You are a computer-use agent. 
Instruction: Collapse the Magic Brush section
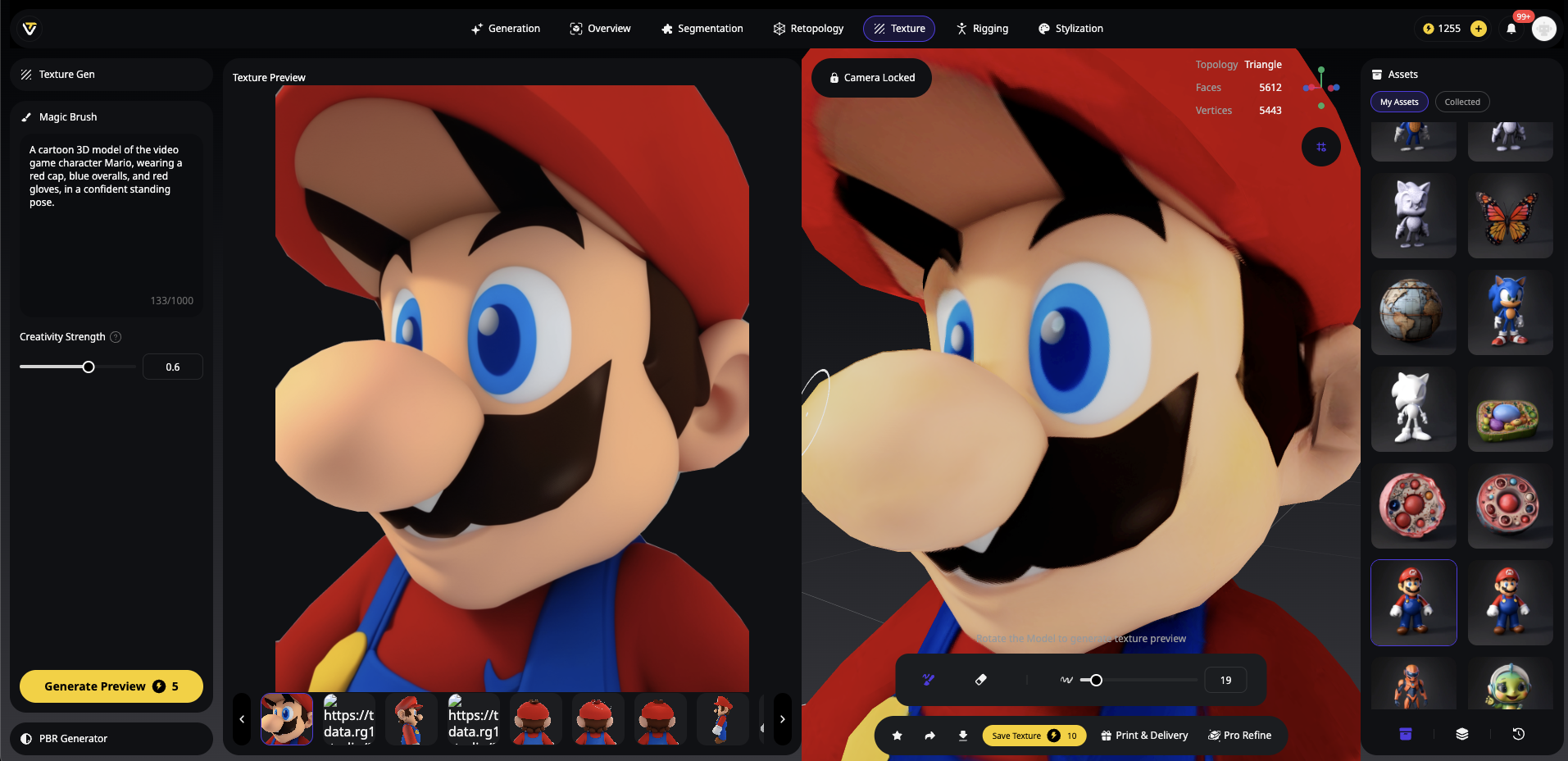pyautogui.click(x=111, y=117)
